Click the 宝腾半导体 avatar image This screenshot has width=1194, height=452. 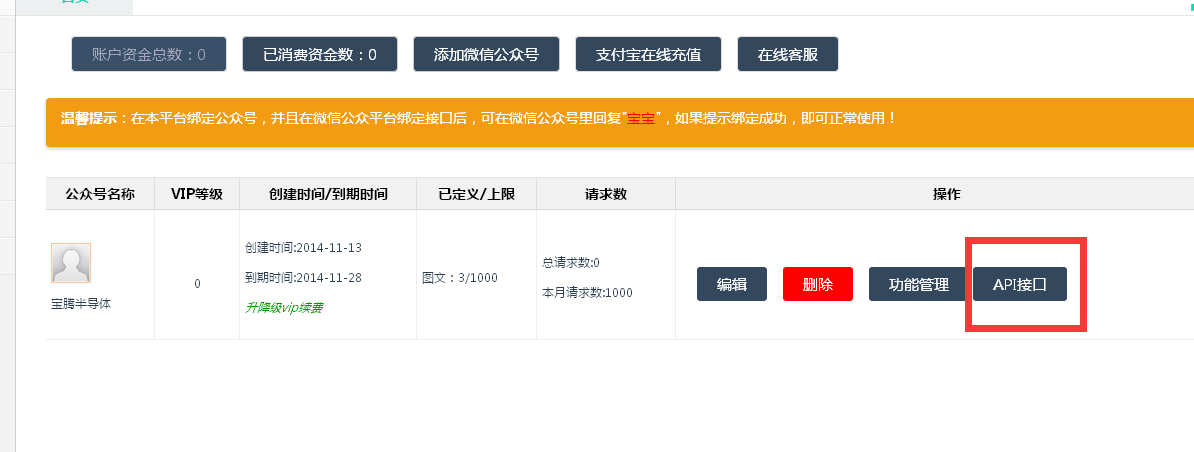[x=71, y=263]
